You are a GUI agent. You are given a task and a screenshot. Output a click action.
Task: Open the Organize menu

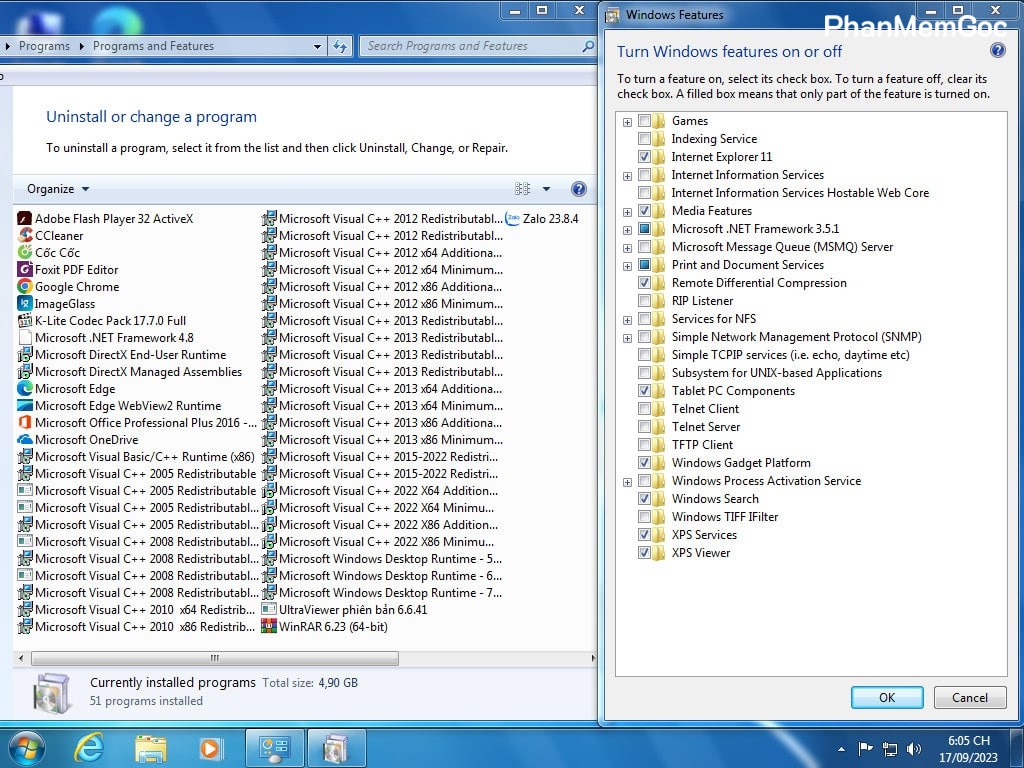pos(57,189)
